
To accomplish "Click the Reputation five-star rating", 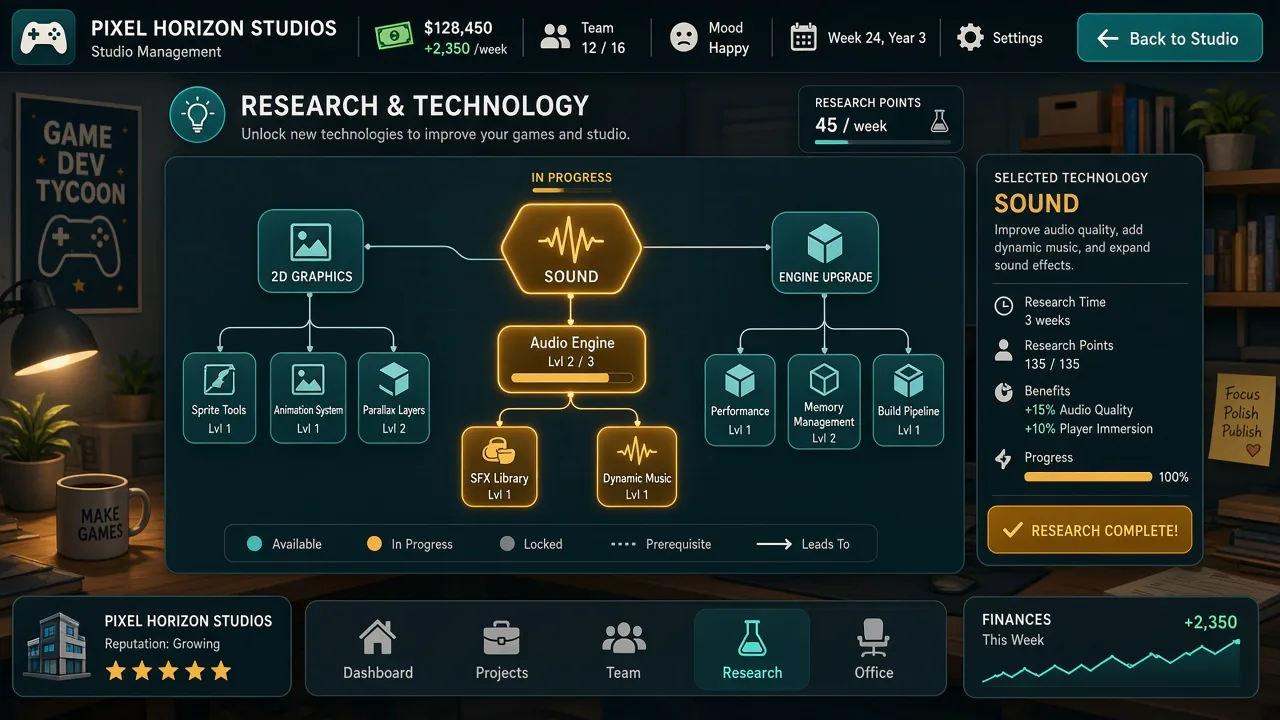I will [x=168, y=671].
